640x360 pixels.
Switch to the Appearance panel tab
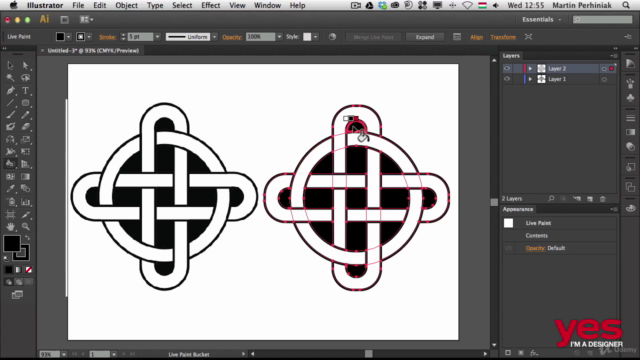pos(518,209)
